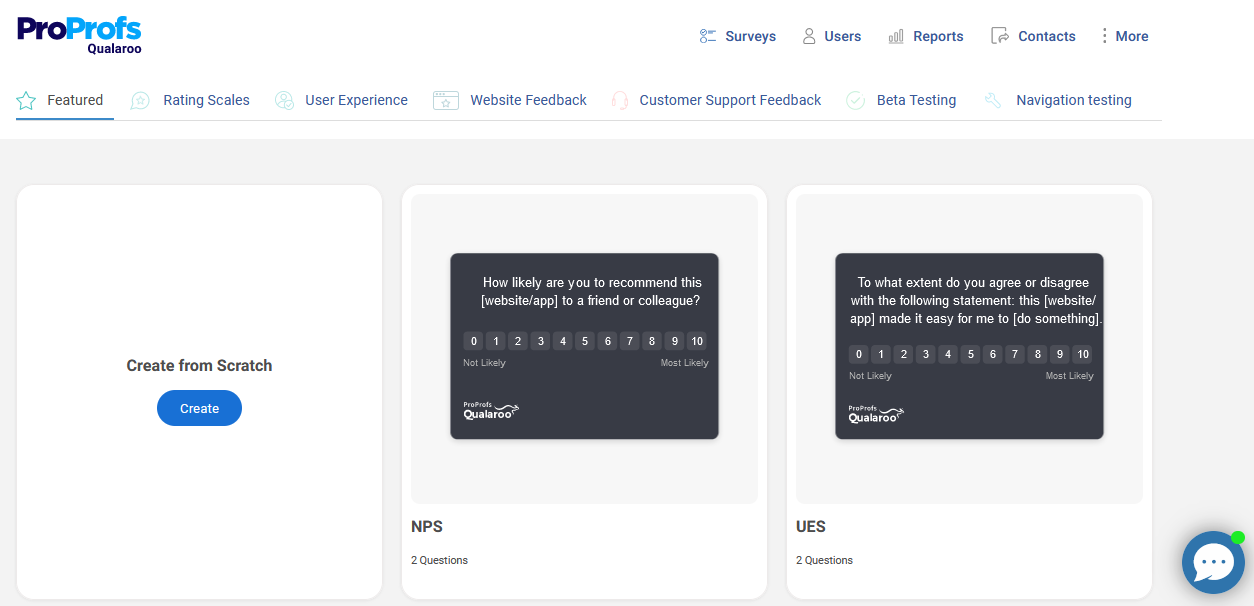Select the Website Feedback tab
Viewport: 1254px width, 606px height.
point(528,100)
